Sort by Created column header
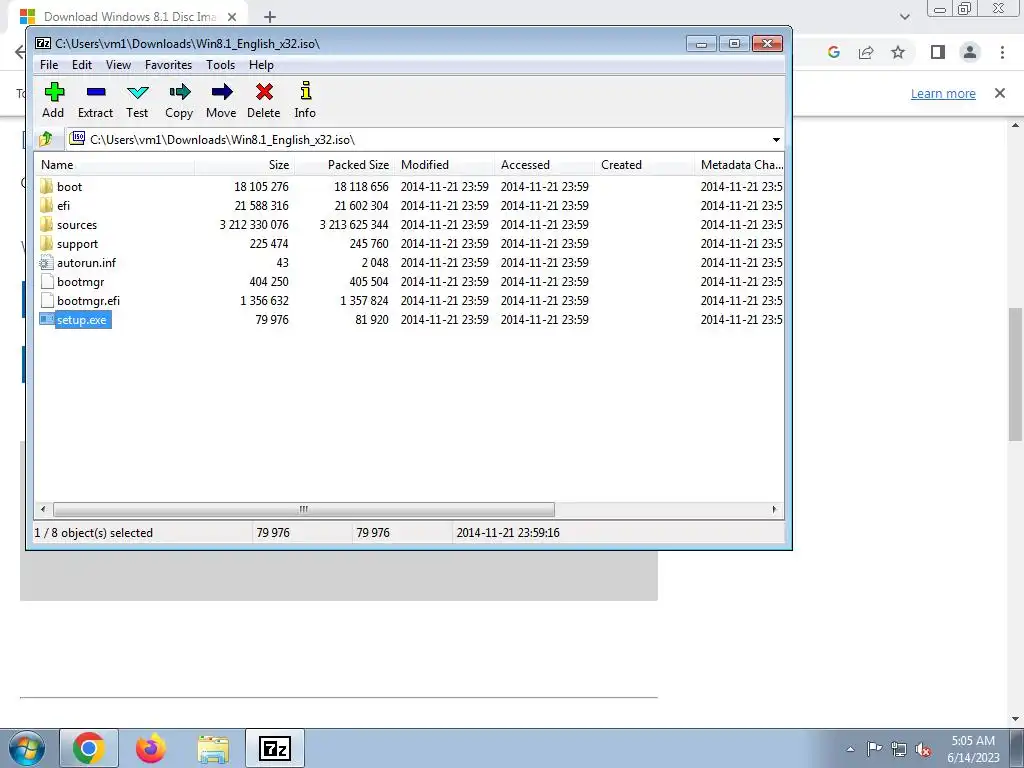The height and width of the screenshot is (768, 1024). click(644, 165)
